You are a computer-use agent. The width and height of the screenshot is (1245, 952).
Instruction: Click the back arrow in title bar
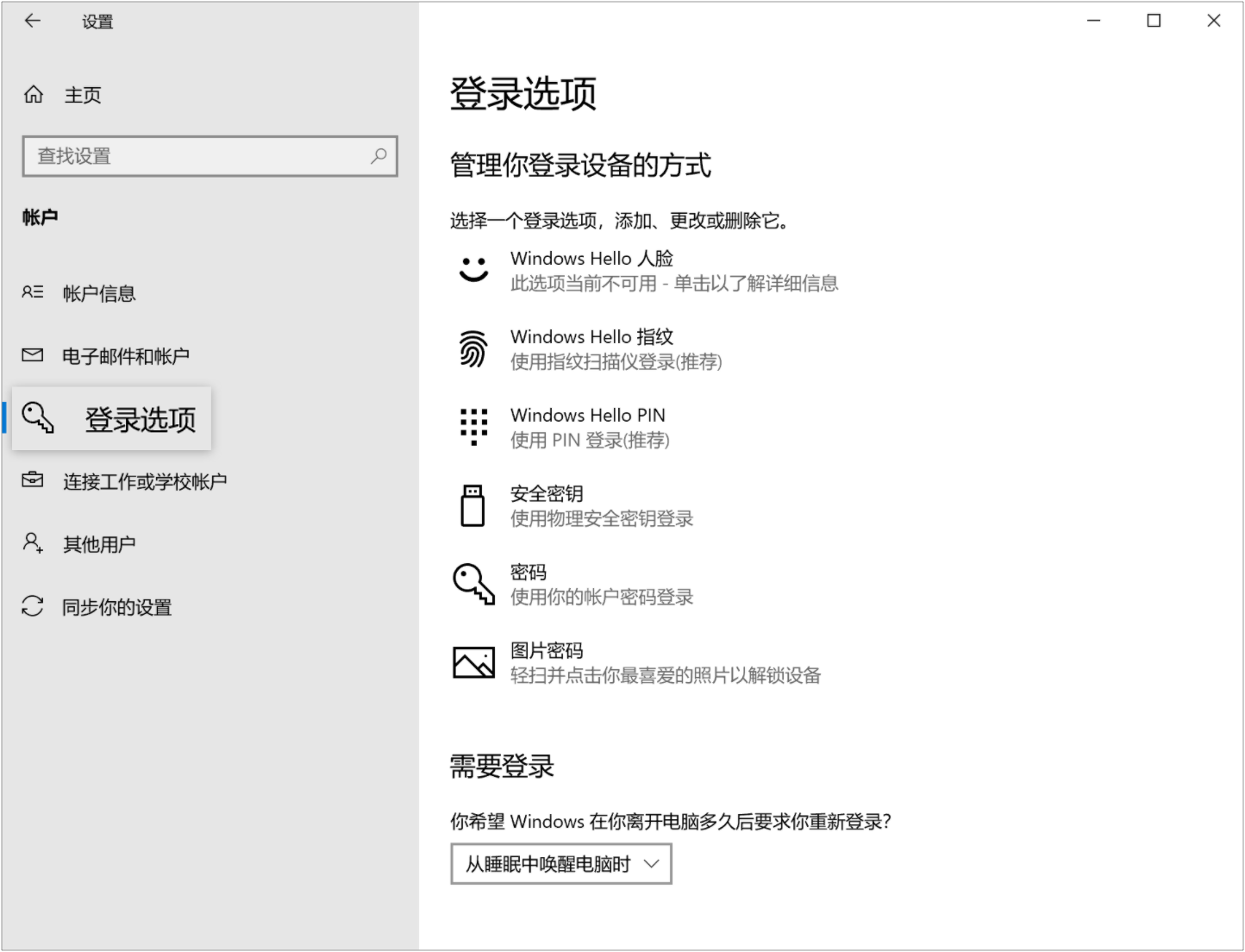(33, 21)
